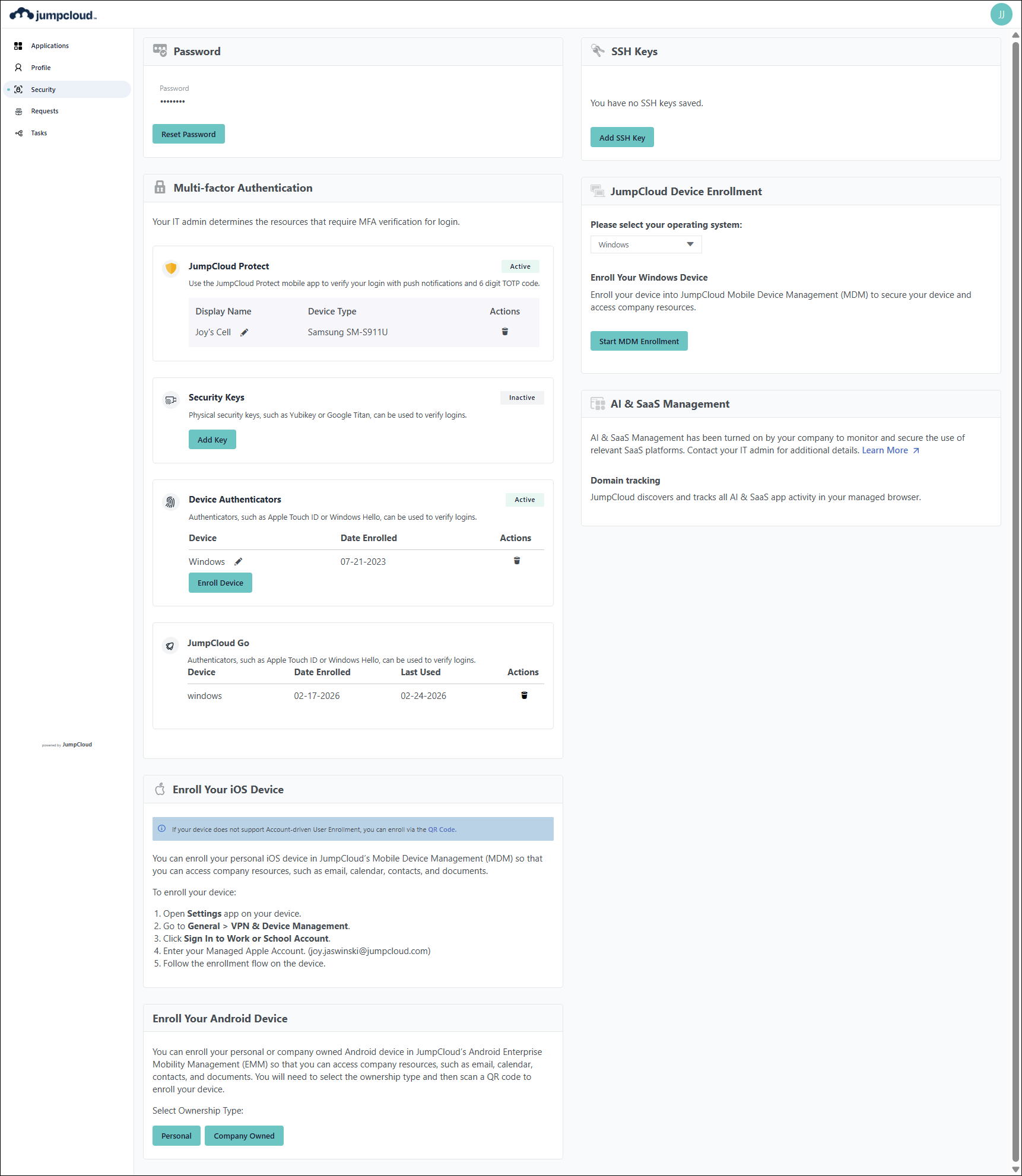Add a physical security key

(x=212, y=440)
